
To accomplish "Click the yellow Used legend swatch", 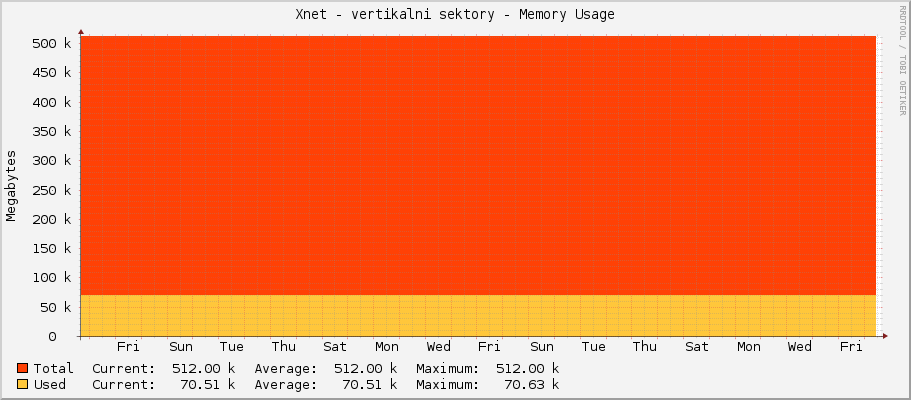I will (23, 384).
